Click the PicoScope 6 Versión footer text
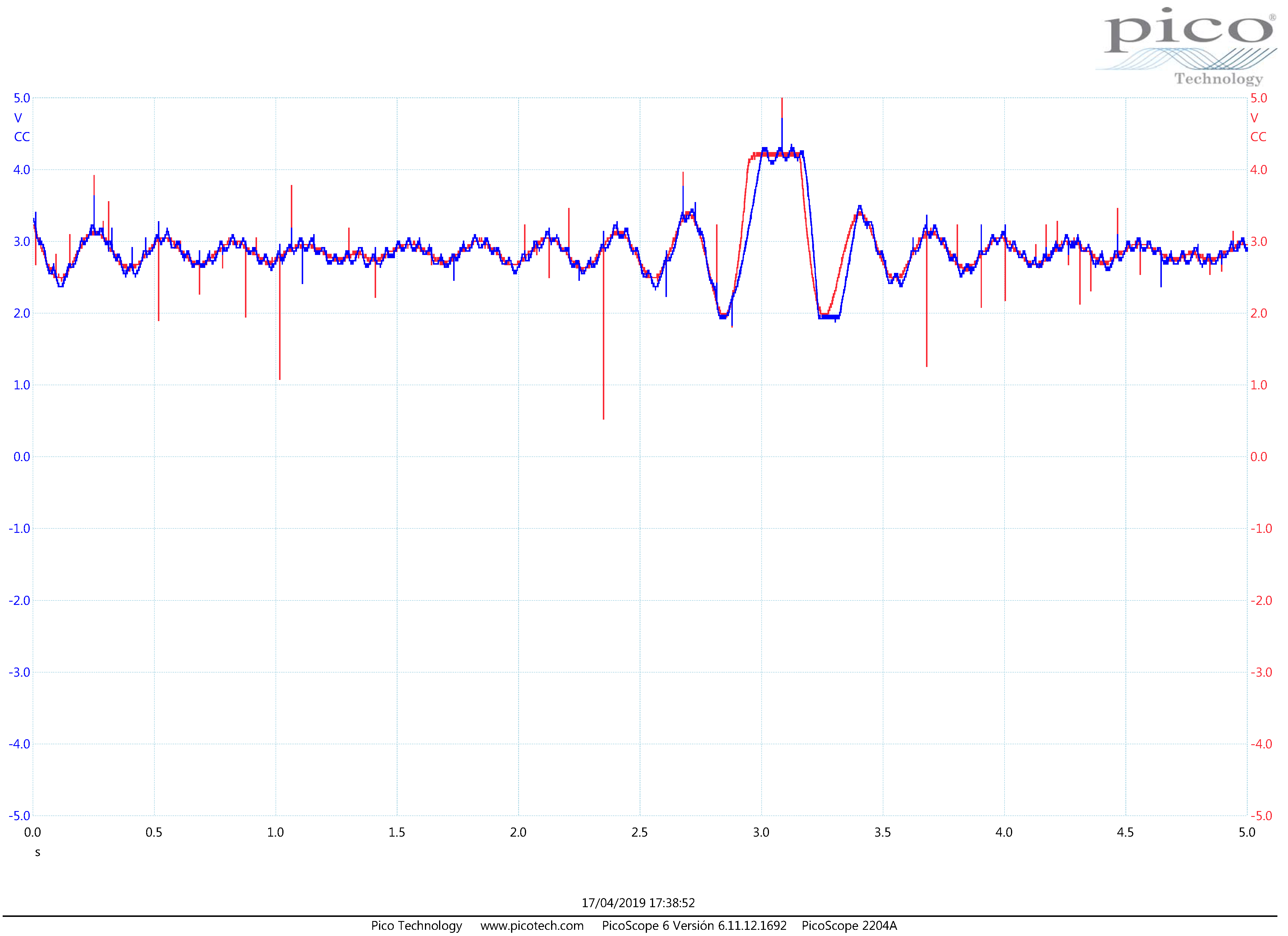1288x936 pixels. click(x=694, y=925)
